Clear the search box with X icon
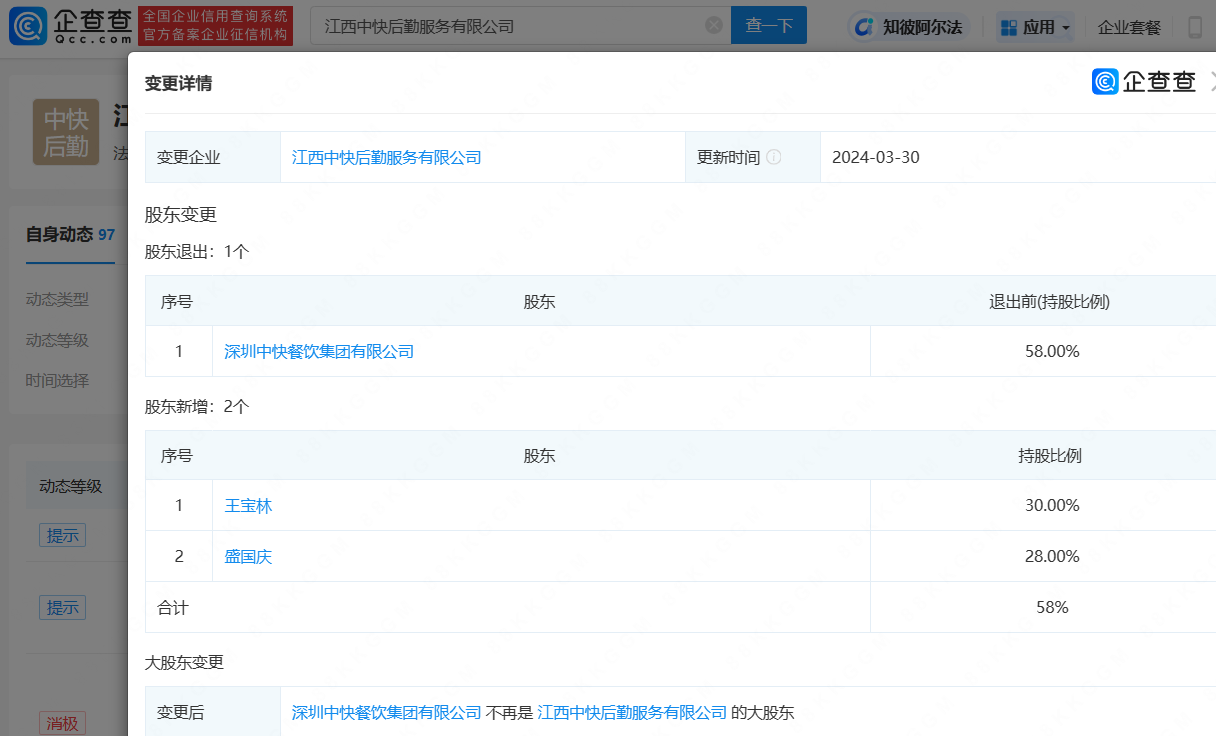This screenshot has width=1216, height=736. tap(714, 26)
